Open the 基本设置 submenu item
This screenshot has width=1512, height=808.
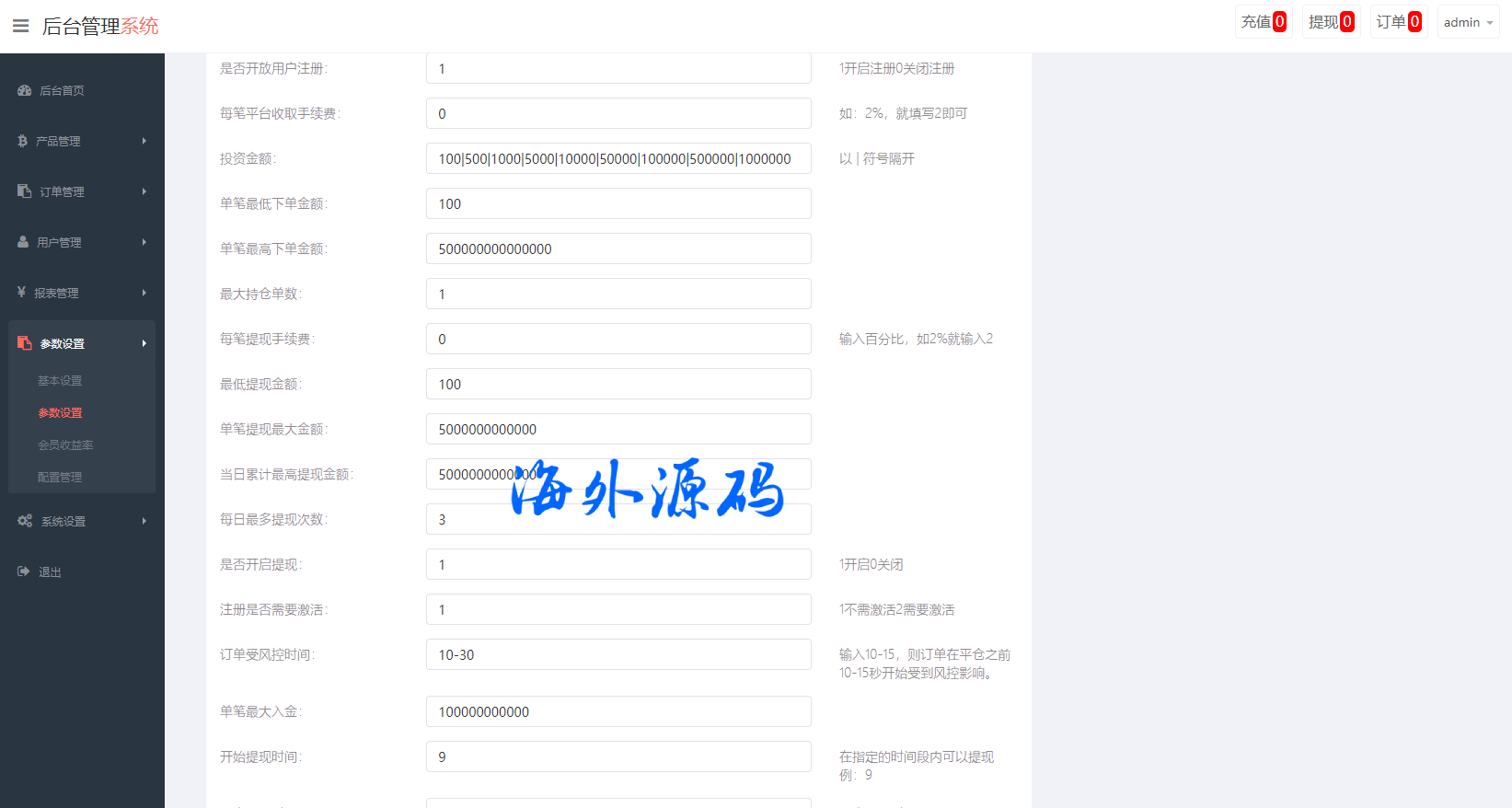coord(60,381)
